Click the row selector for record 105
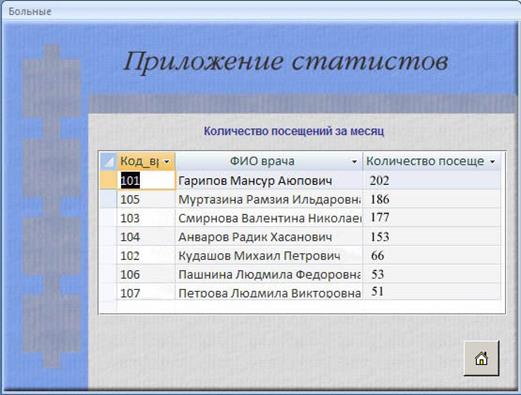The image size is (521, 395). [x=108, y=199]
